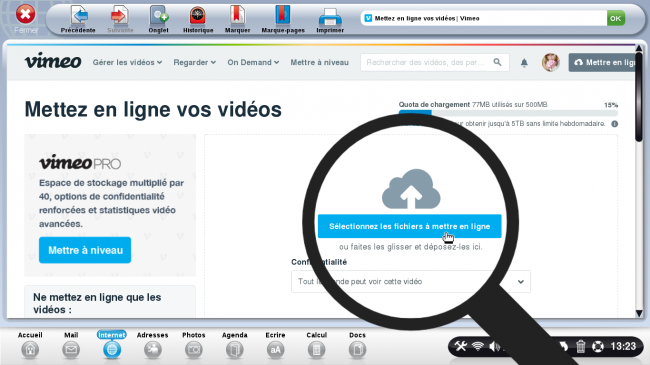Click the tools settings tray icon
This screenshot has height=365, width=650.
coord(461,346)
